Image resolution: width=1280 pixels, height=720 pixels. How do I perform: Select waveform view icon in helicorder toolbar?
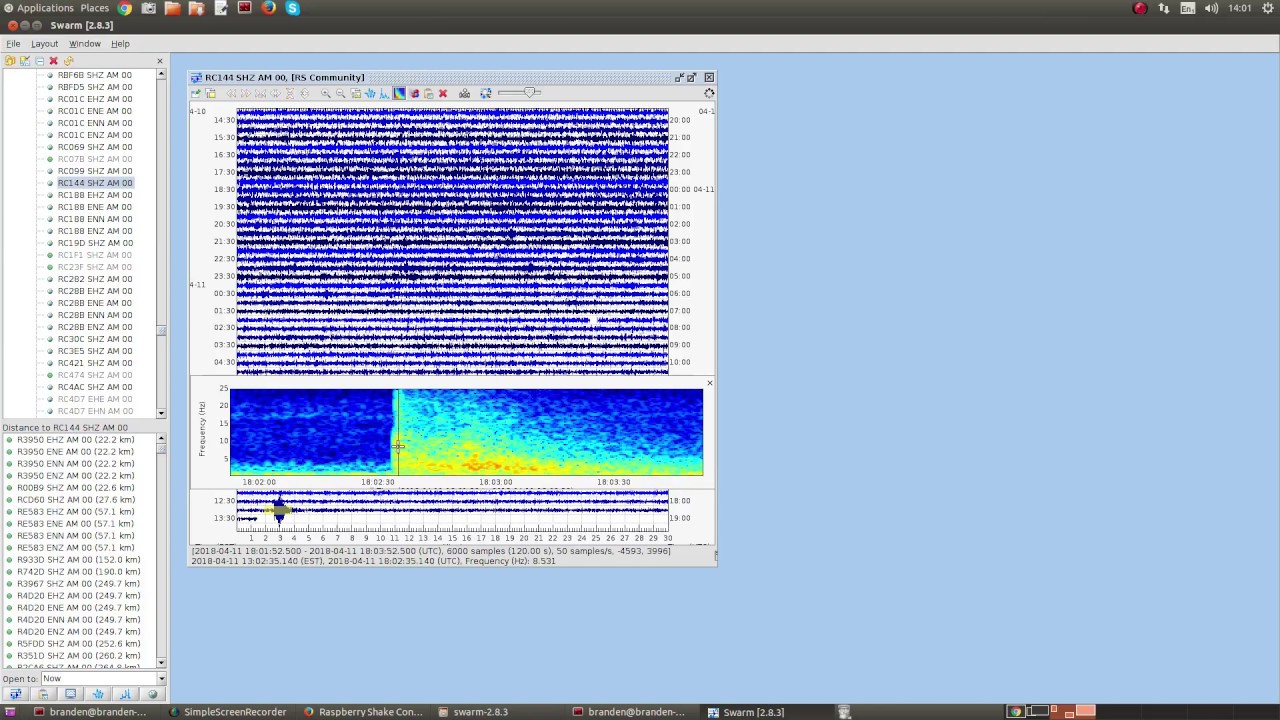370,93
